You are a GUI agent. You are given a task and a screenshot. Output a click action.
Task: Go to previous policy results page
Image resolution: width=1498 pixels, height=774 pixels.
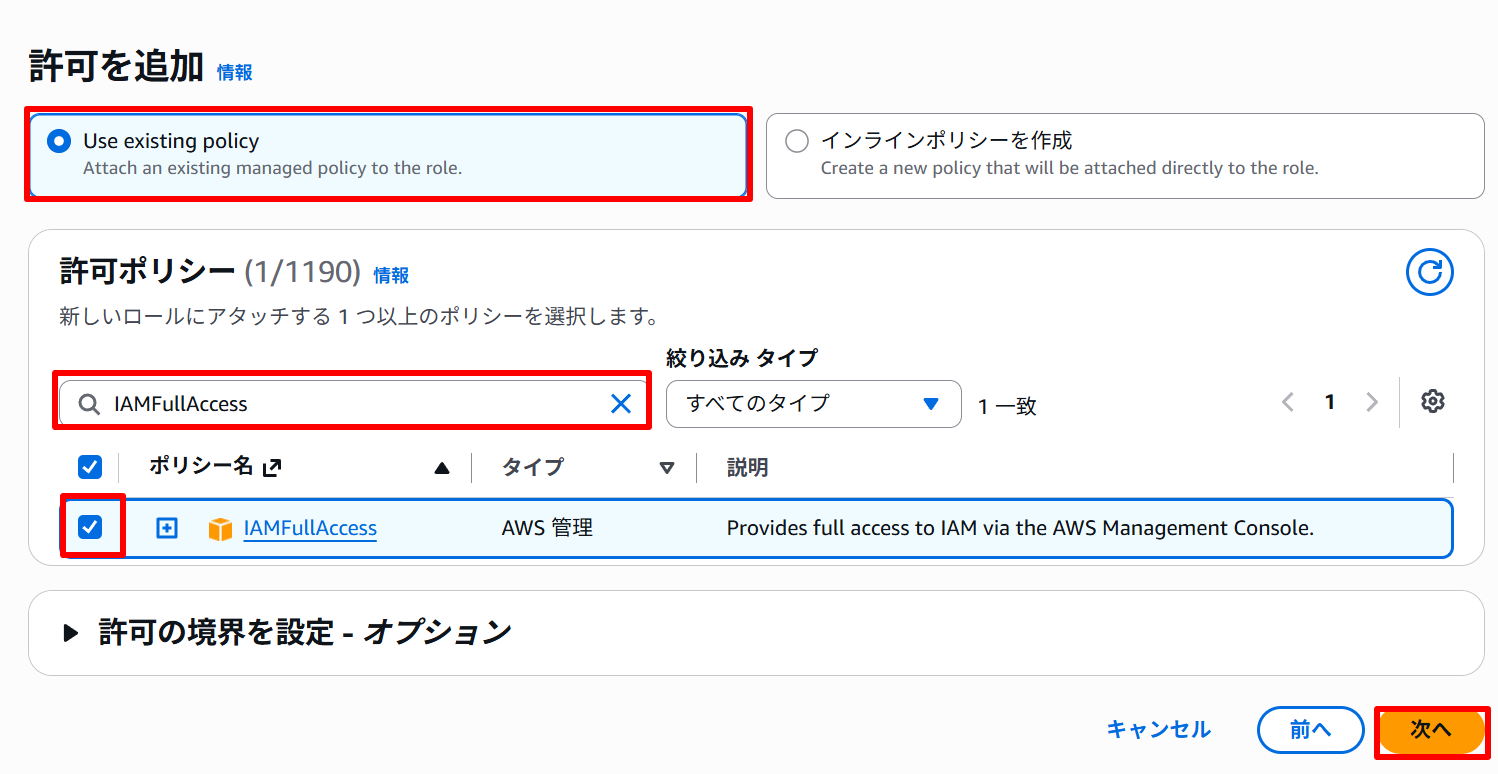point(1288,402)
